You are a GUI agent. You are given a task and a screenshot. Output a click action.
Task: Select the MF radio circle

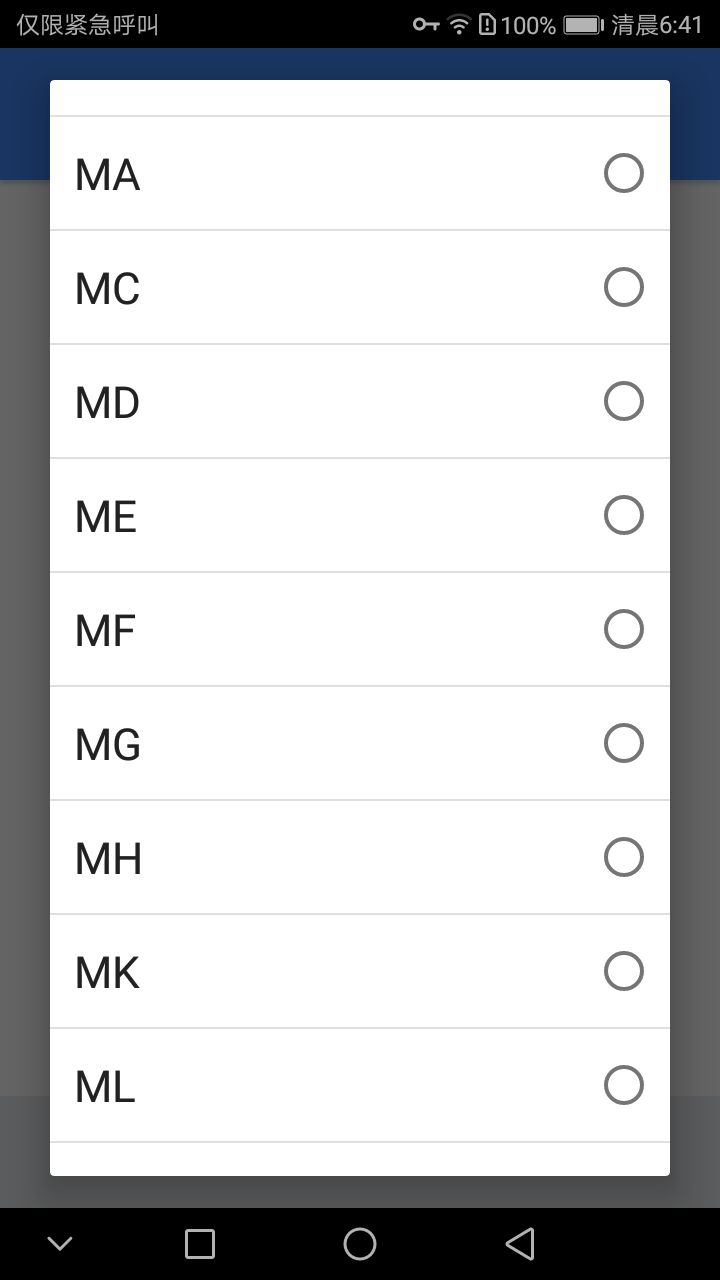624,629
